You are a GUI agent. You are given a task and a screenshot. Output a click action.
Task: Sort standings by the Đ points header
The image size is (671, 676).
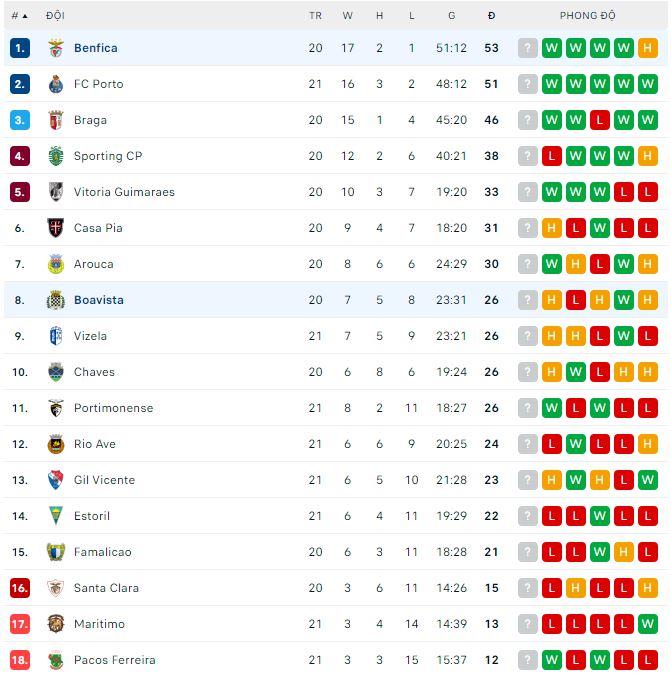[x=491, y=15]
